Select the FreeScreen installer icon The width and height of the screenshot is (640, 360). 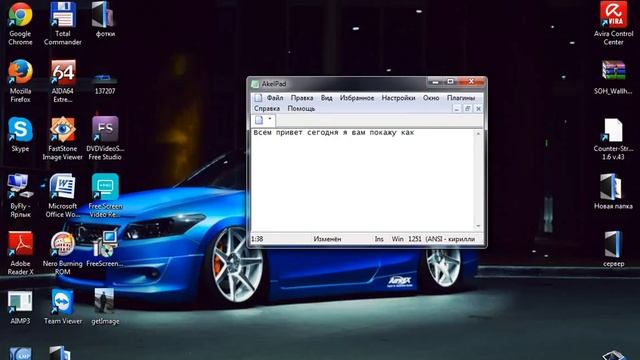click(x=105, y=244)
